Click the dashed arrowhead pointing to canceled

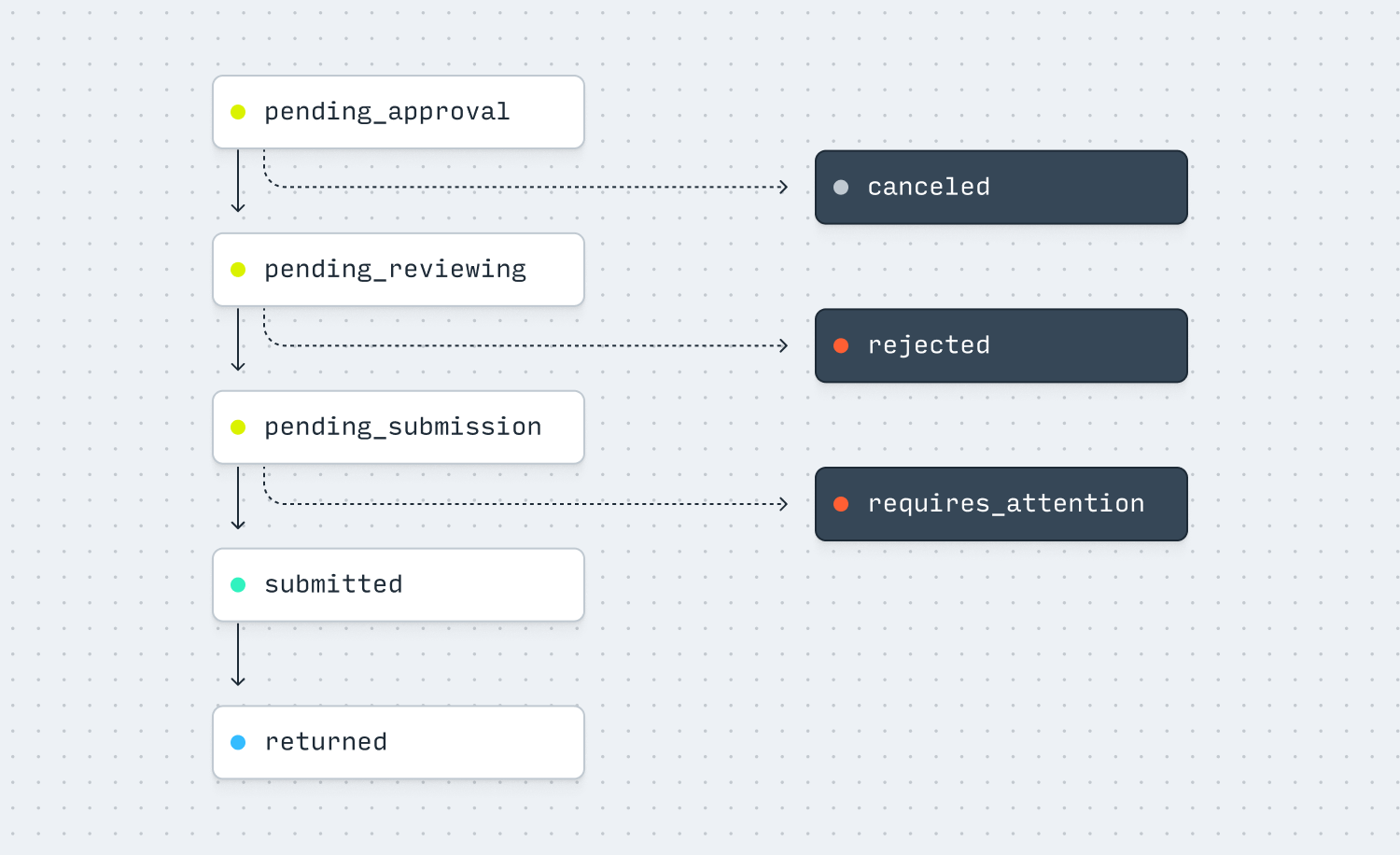[783, 188]
